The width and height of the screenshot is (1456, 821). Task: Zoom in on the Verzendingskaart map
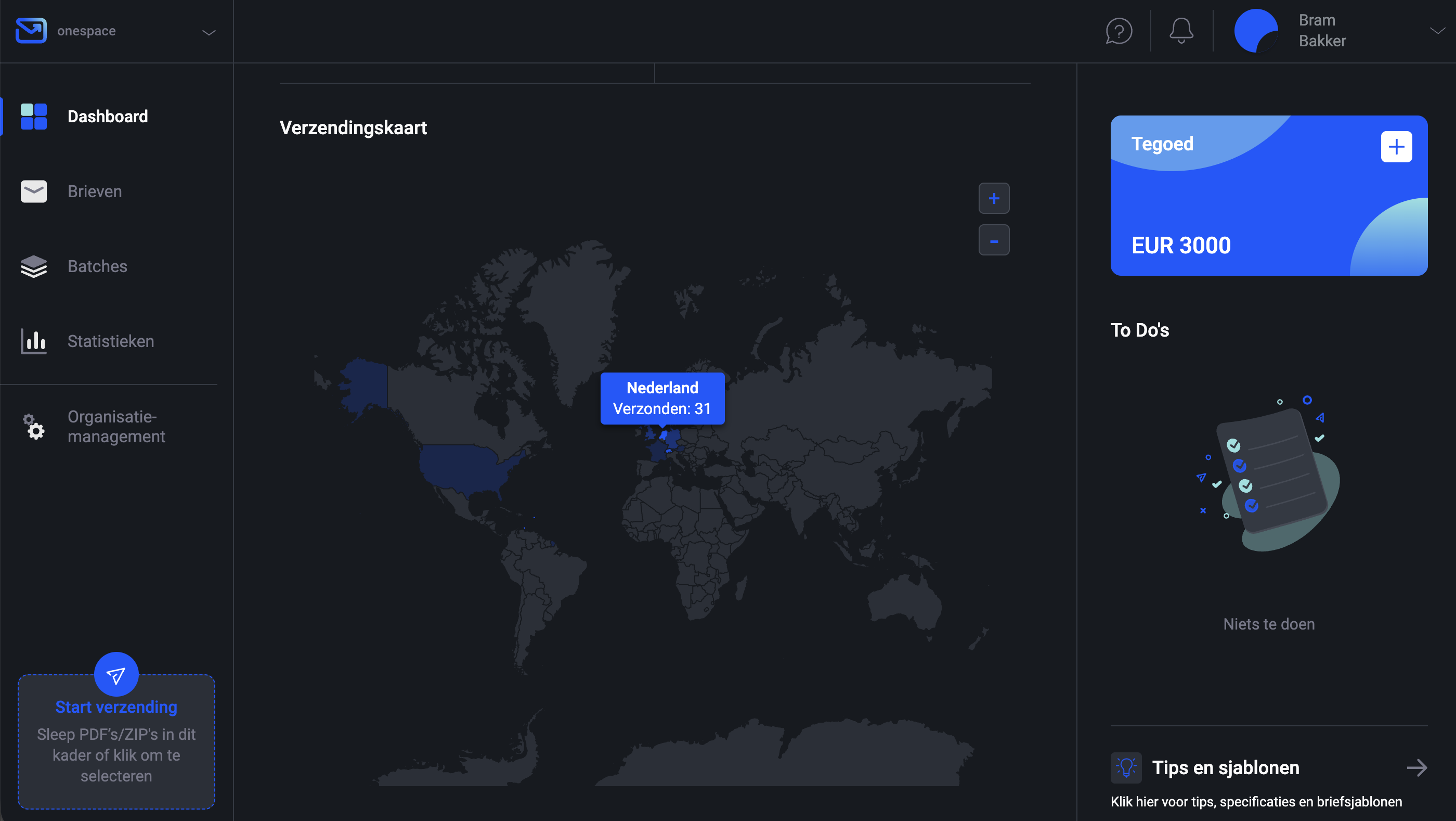tap(994, 198)
